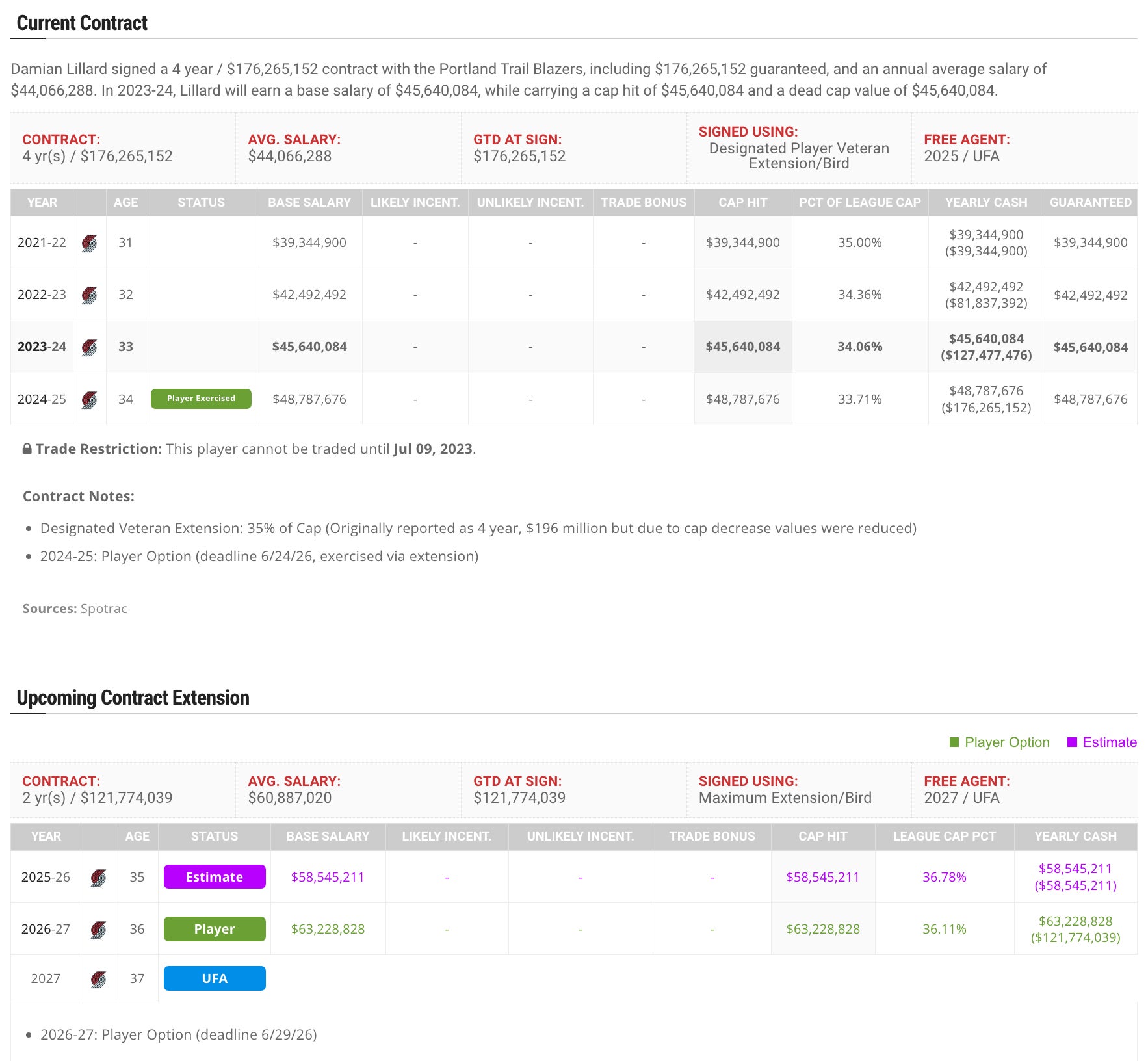The height and width of the screenshot is (1061, 1148).
Task: Click the purple Estimate legend swatch
Action: click(x=1073, y=742)
